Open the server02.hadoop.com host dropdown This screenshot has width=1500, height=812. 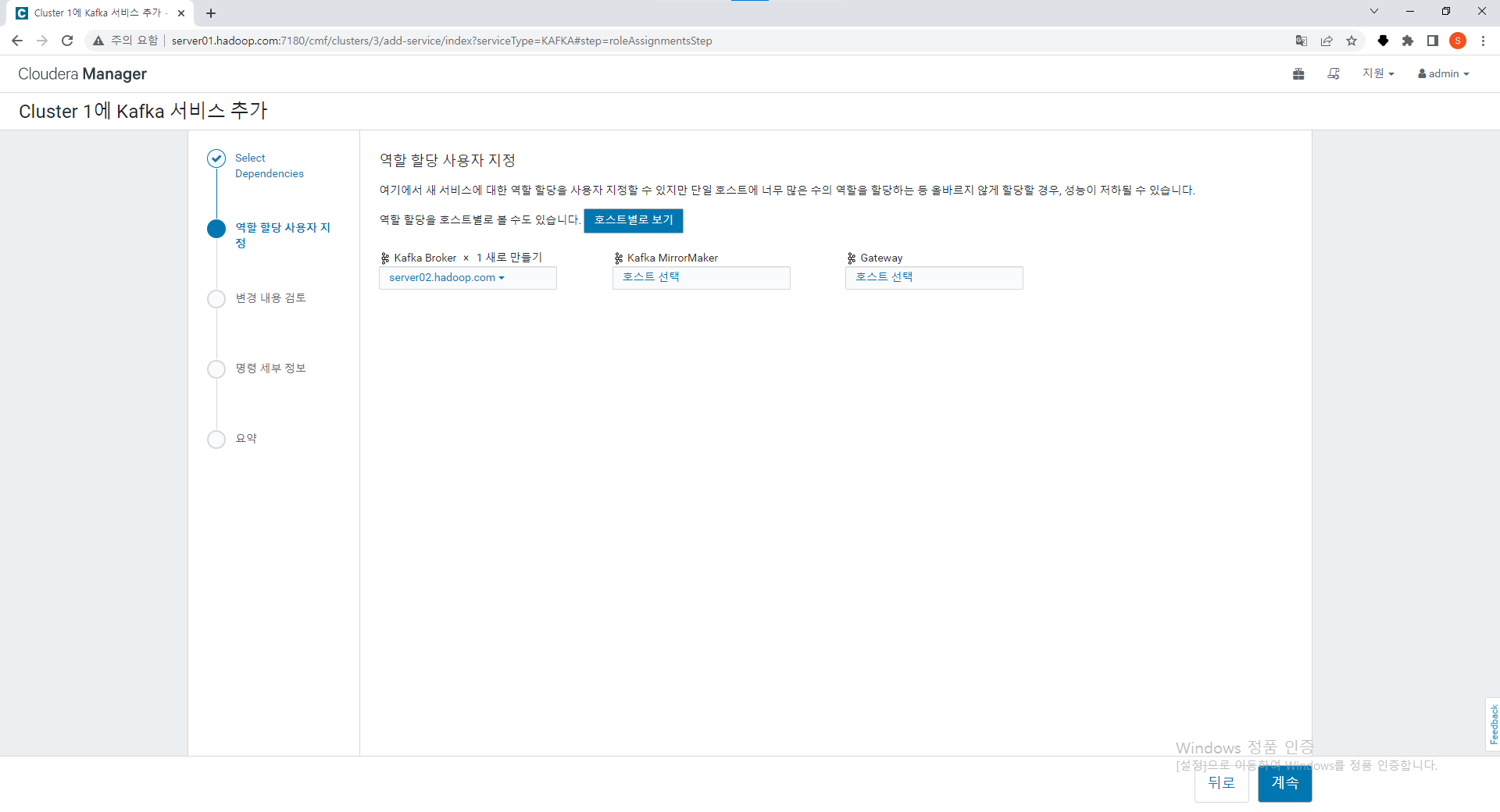pyautogui.click(x=447, y=278)
